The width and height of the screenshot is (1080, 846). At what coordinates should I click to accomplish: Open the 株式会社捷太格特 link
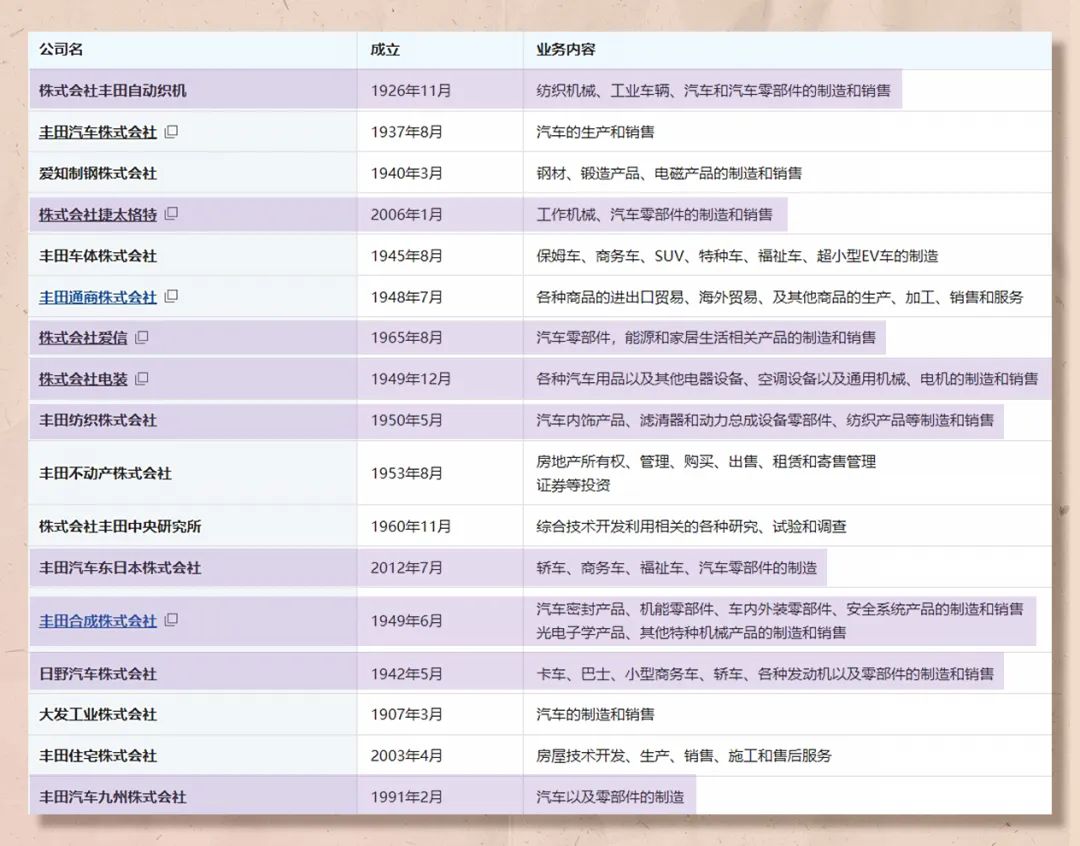point(98,214)
